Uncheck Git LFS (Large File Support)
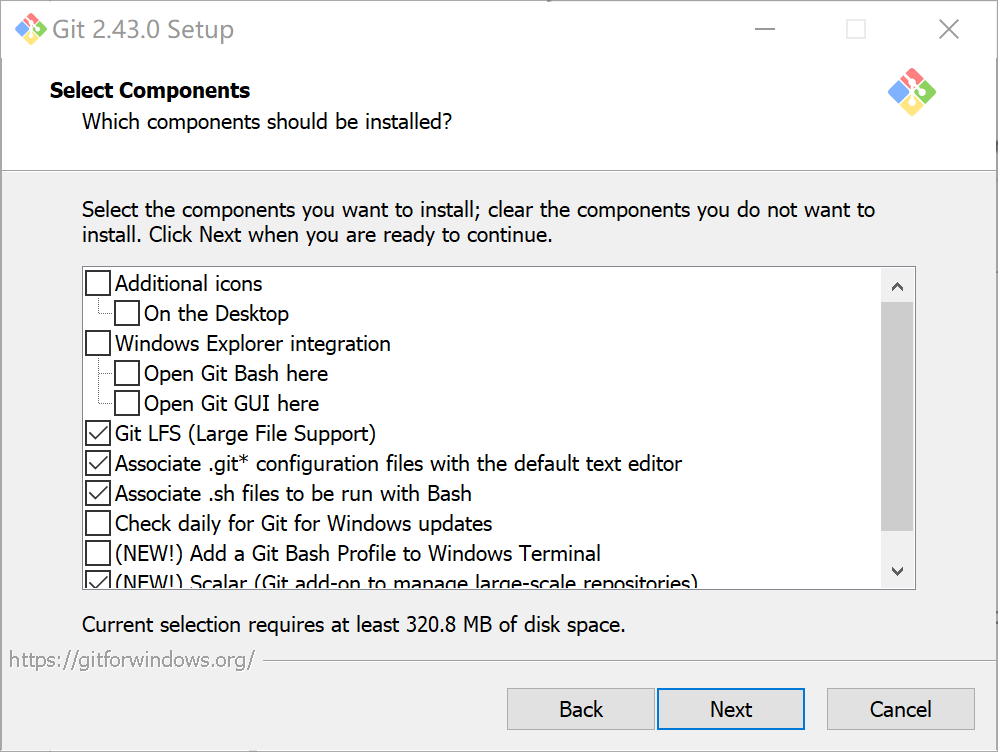This screenshot has height=752, width=998. pyautogui.click(x=98, y=434)
